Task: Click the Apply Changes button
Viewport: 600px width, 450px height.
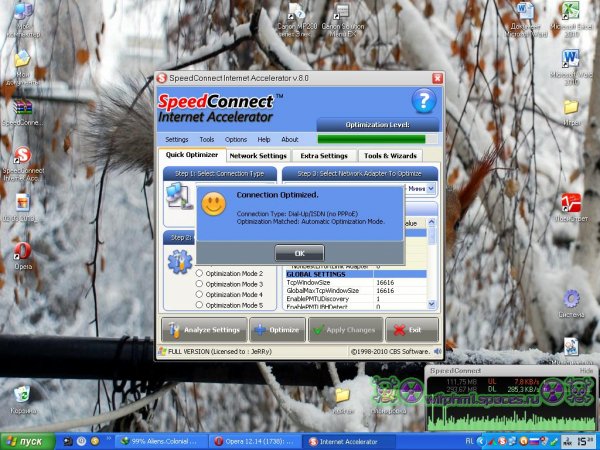Action: [x=346, y=329]
